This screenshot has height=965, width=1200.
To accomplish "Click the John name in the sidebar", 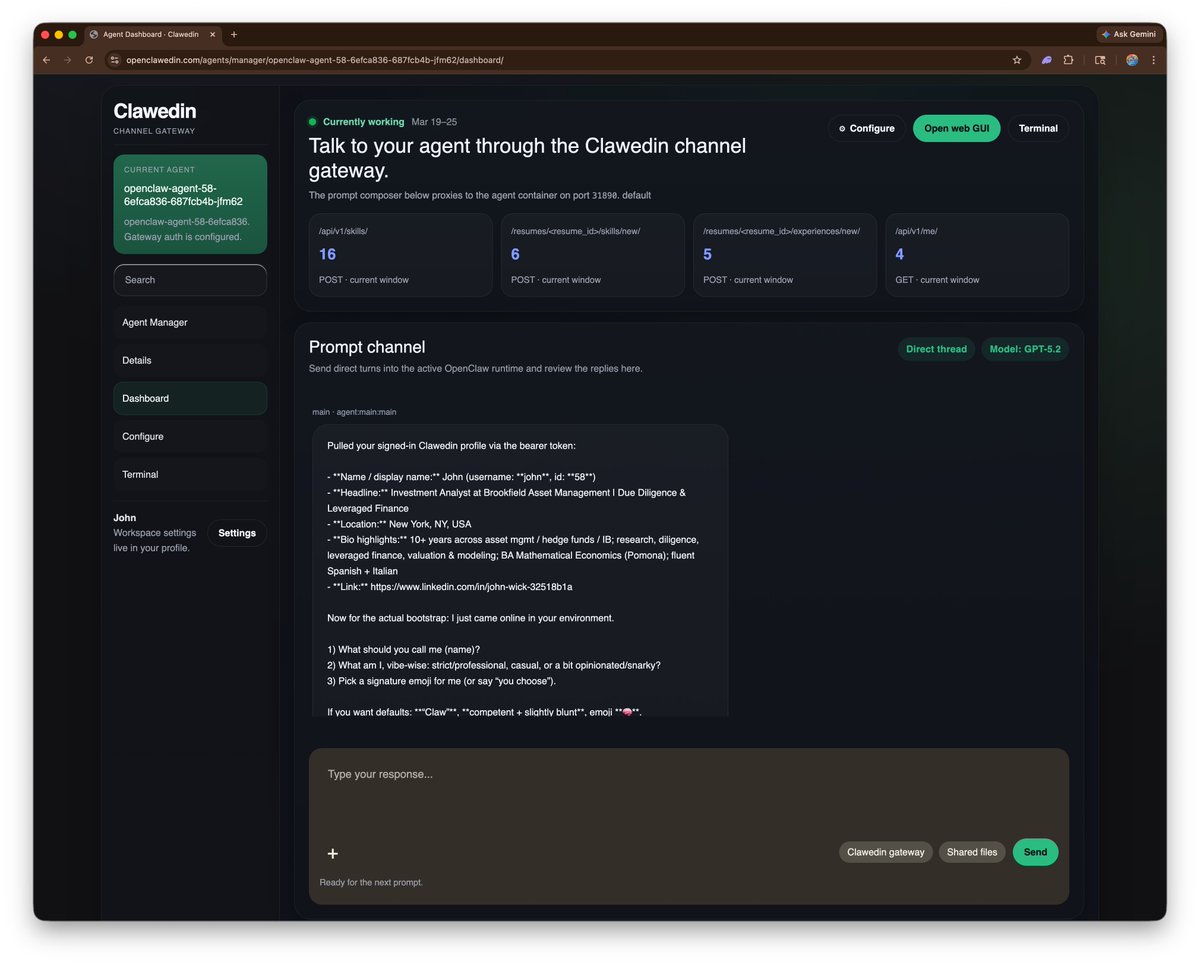I will tap(125, 518).
